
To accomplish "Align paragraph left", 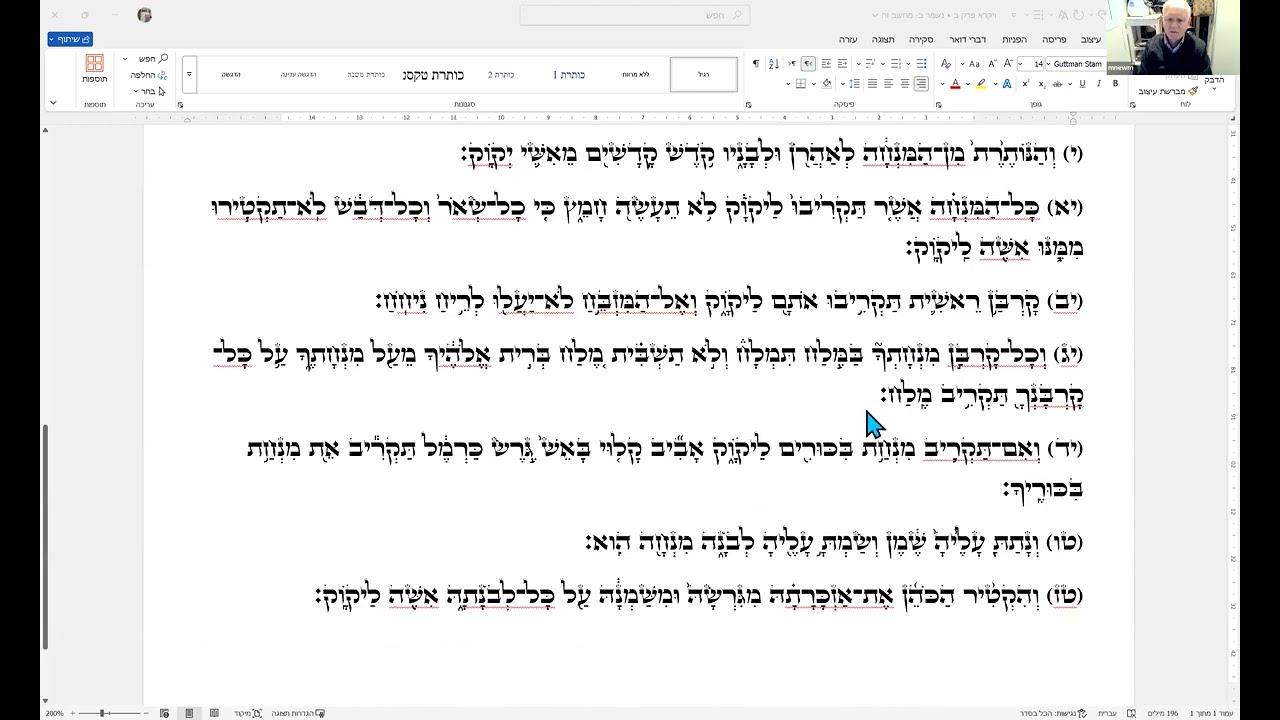I will click(x=888, y=84).
